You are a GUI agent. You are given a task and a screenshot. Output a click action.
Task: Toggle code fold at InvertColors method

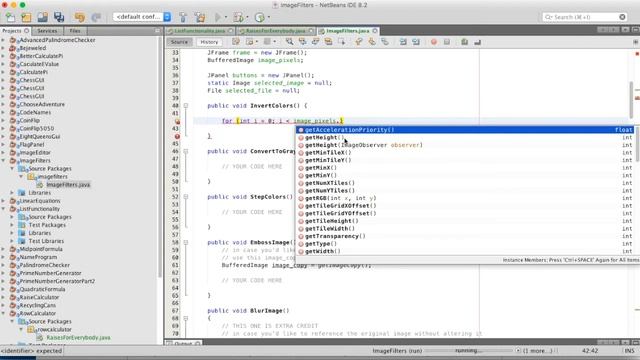point(186,106)
